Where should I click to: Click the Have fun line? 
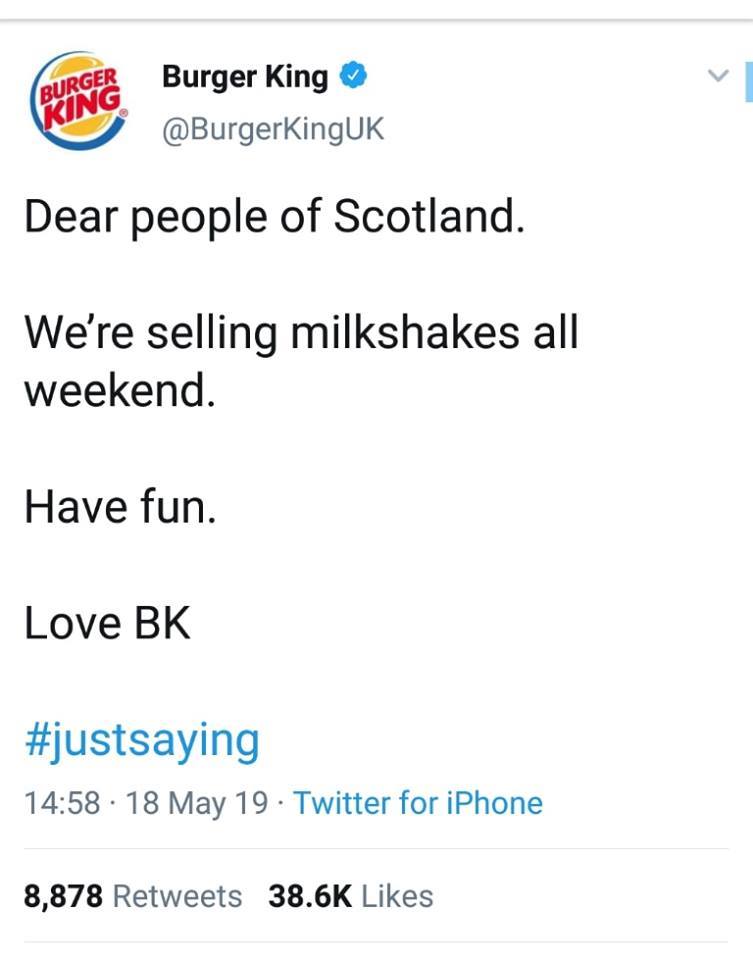click(x=119, y=507)
